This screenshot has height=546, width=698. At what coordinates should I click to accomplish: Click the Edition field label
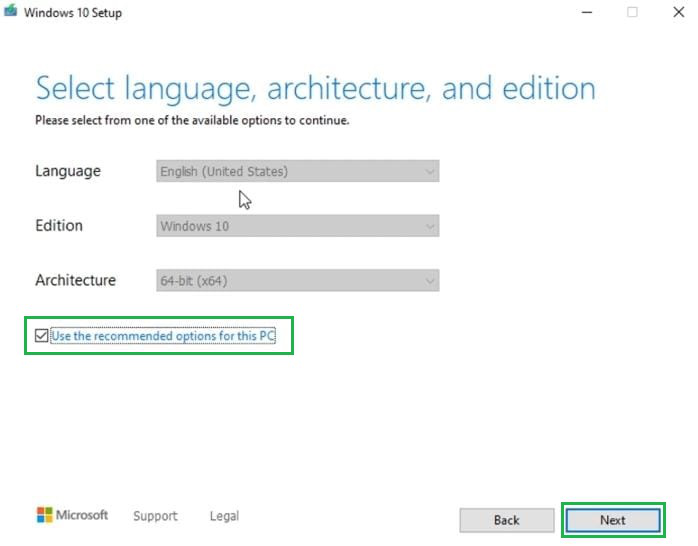[x=59, y=226]
